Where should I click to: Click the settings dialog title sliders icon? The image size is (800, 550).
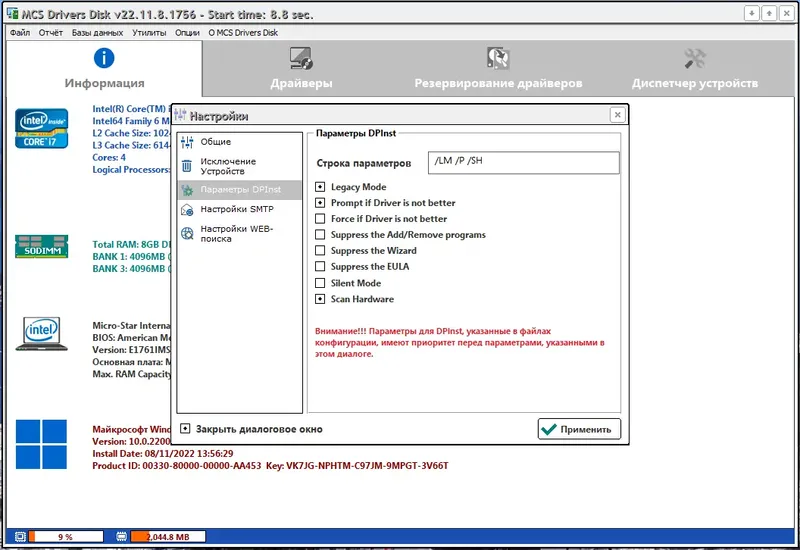[x=180, y=115]
